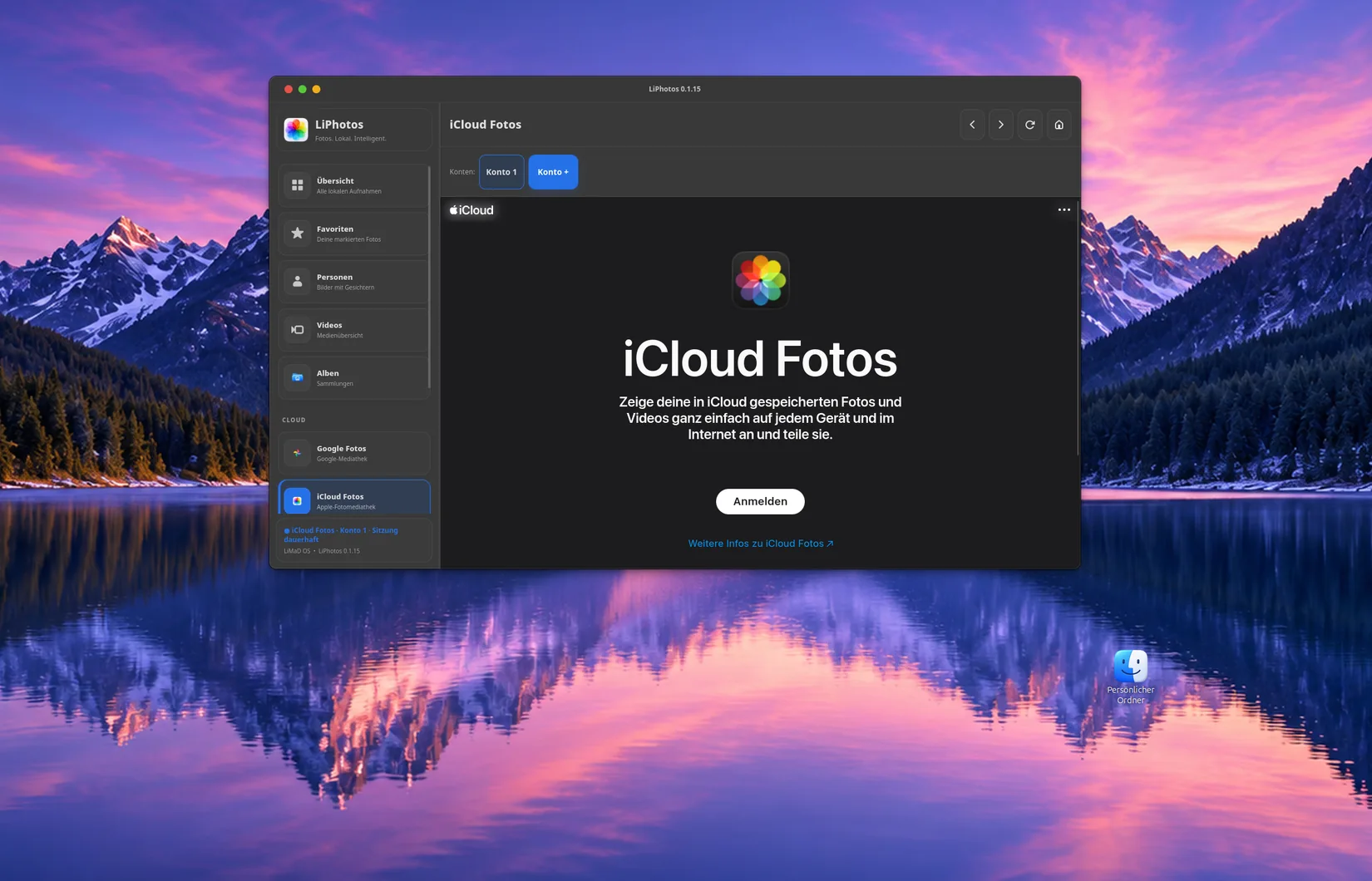The image size is (1372, 881).
Task: Add an account with Konto +
Action: [x=553, y=172]
